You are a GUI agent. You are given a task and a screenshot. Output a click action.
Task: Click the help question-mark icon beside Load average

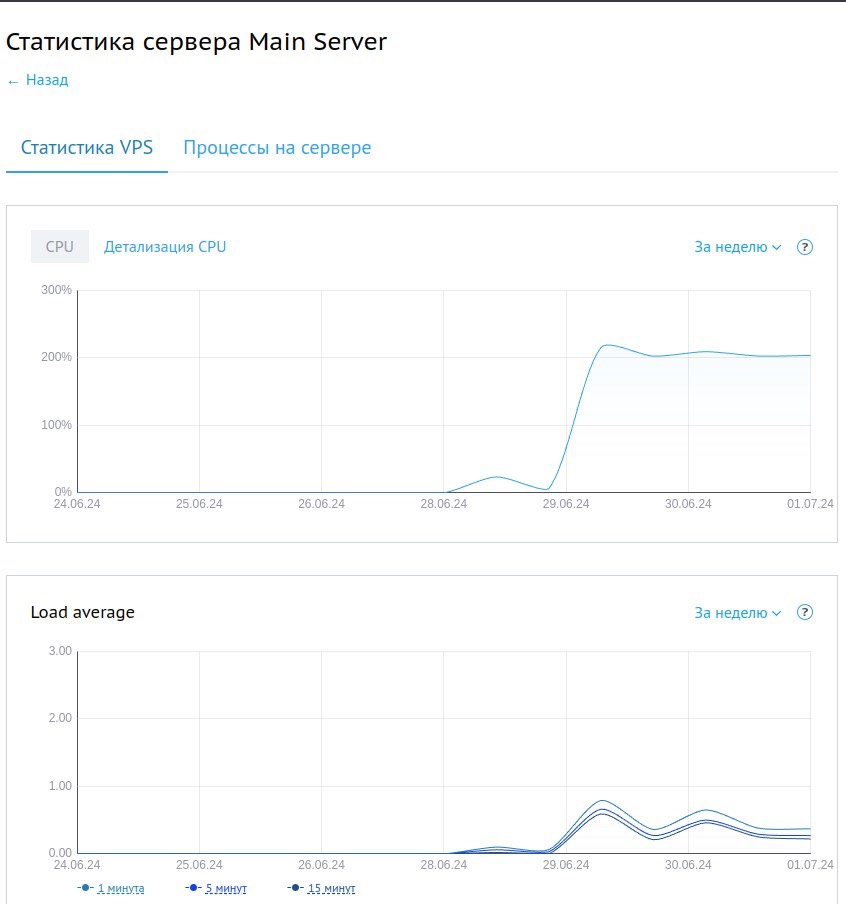click(x=805, y=613)
